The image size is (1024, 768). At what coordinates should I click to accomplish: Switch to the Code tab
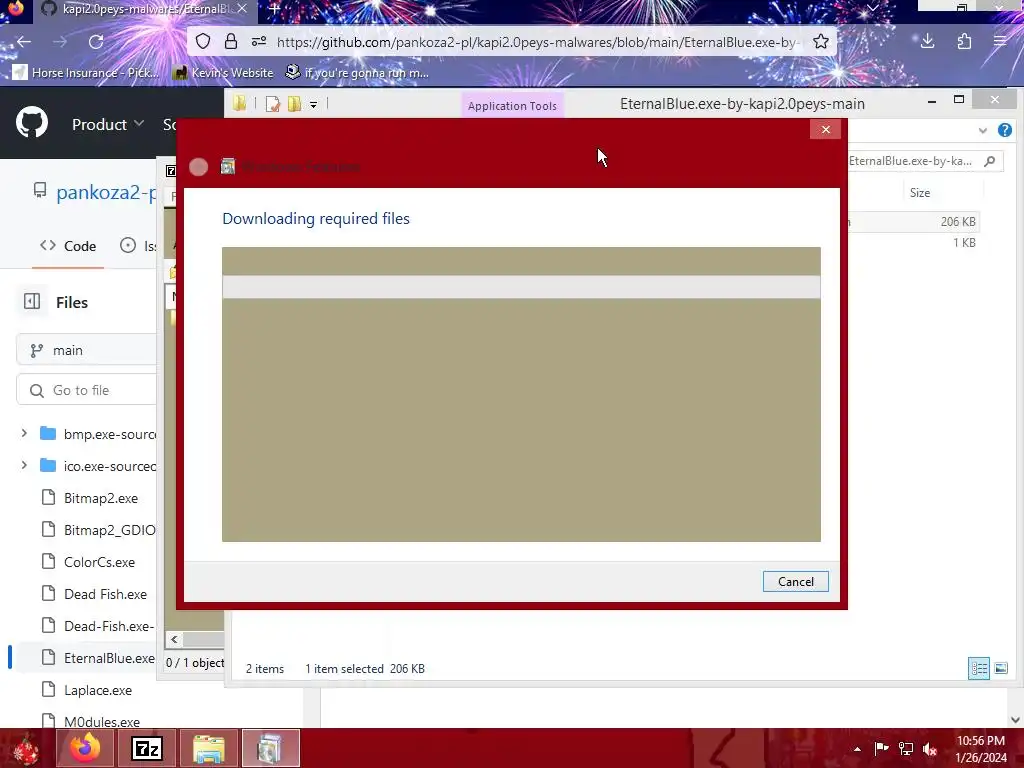[x=68, y=246]
